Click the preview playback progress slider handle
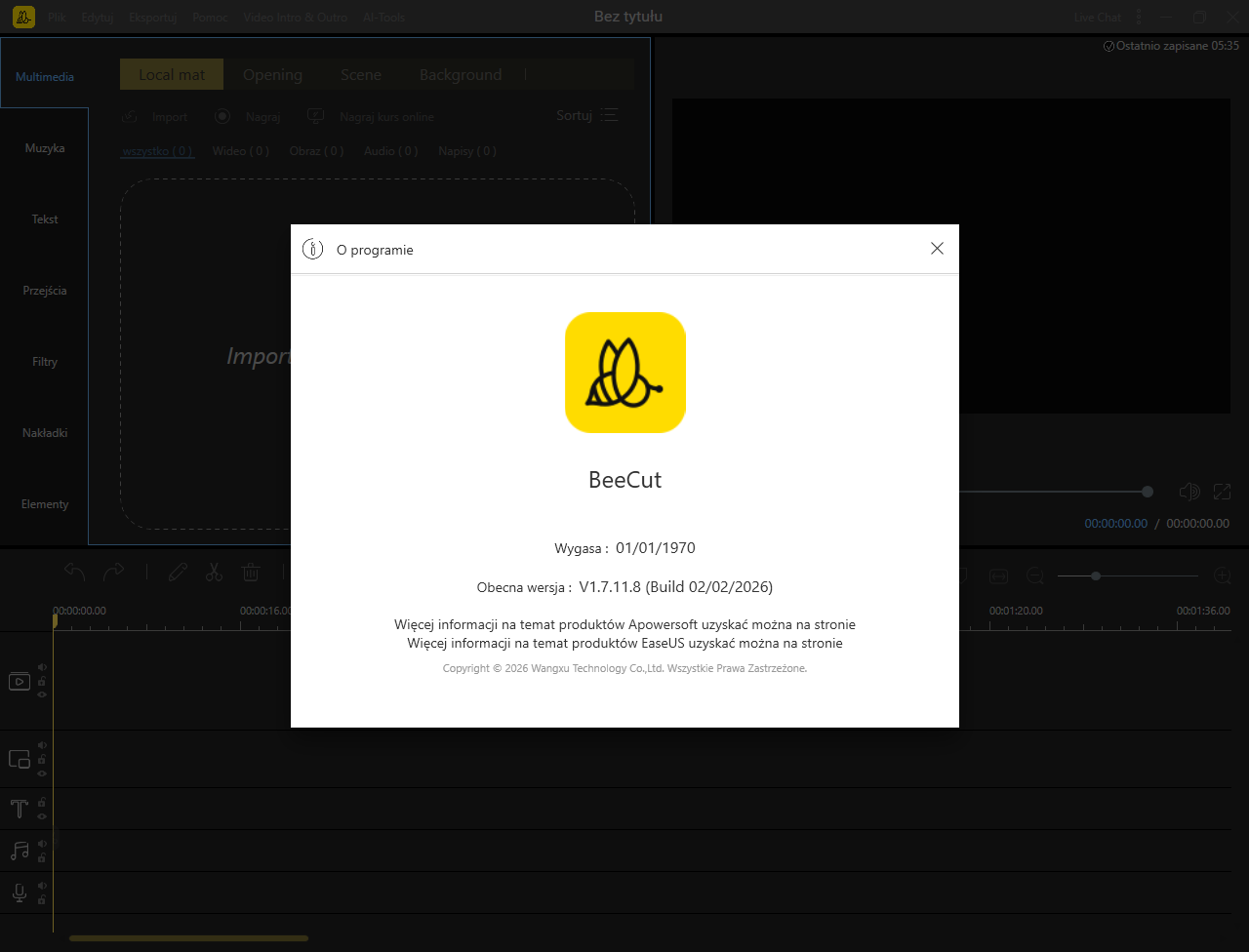Image resolution: width=1249 pixels, height=952 pixels. tap(1148, 492)
